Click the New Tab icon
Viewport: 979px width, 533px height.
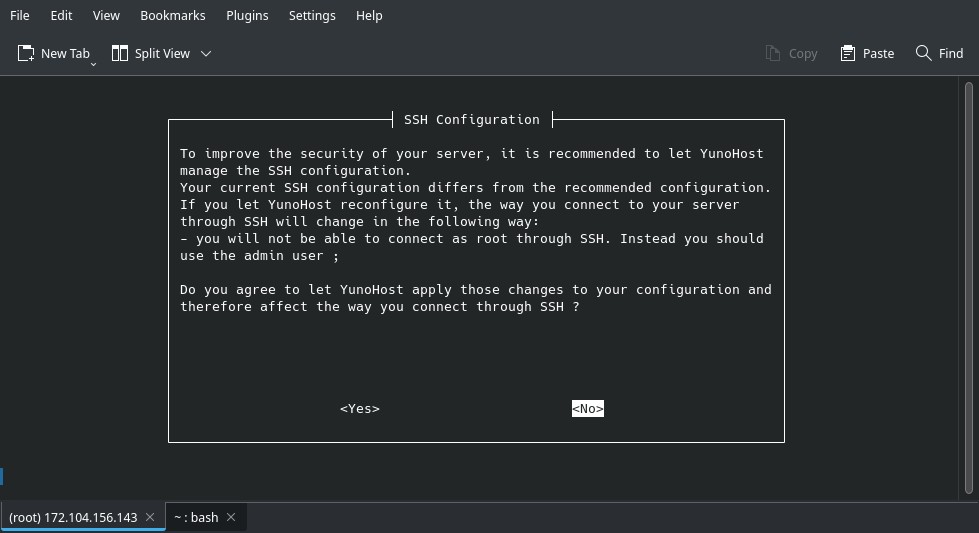[26, 53]
